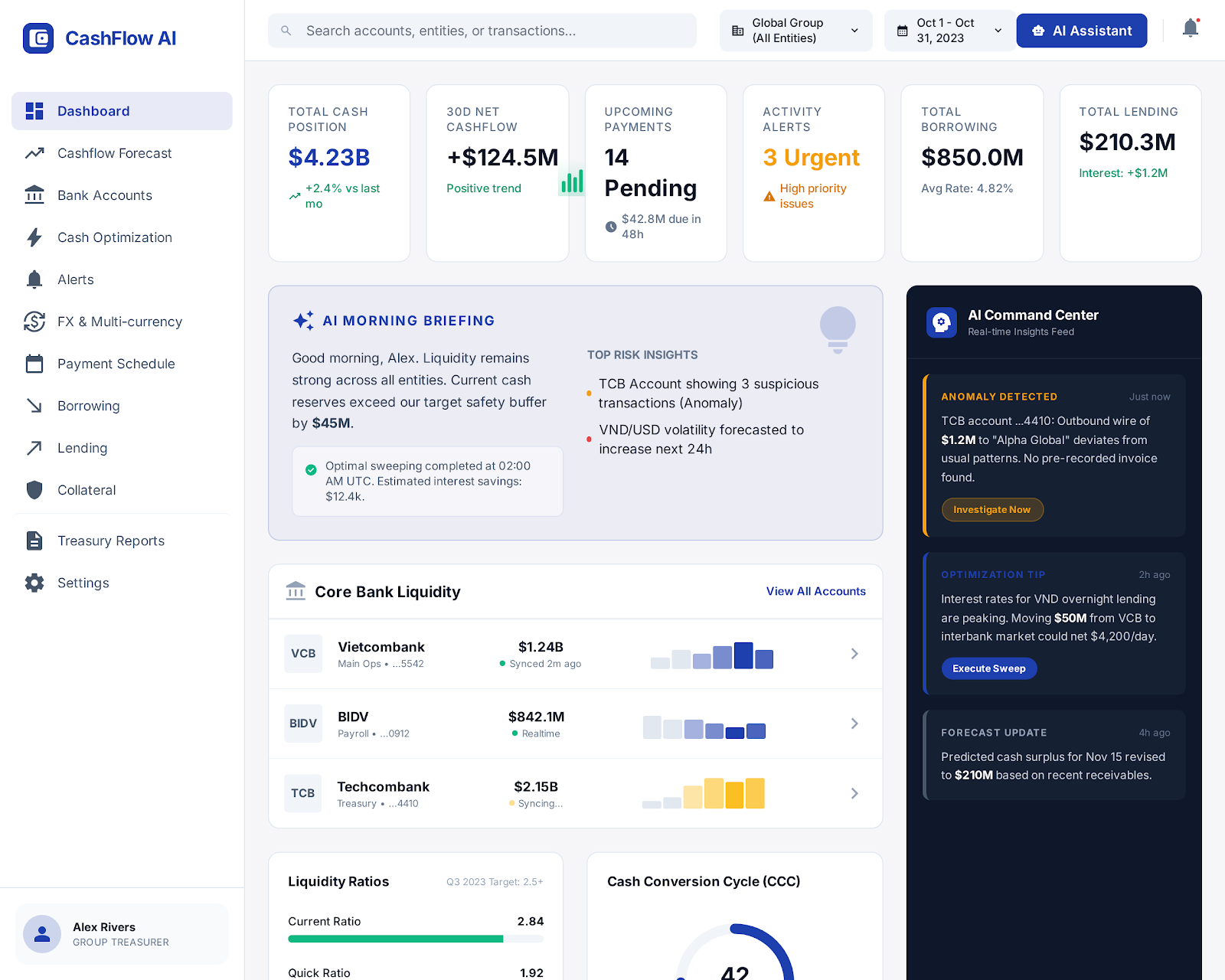Click the Alerts bell icon in sidebar

[34, 279]
